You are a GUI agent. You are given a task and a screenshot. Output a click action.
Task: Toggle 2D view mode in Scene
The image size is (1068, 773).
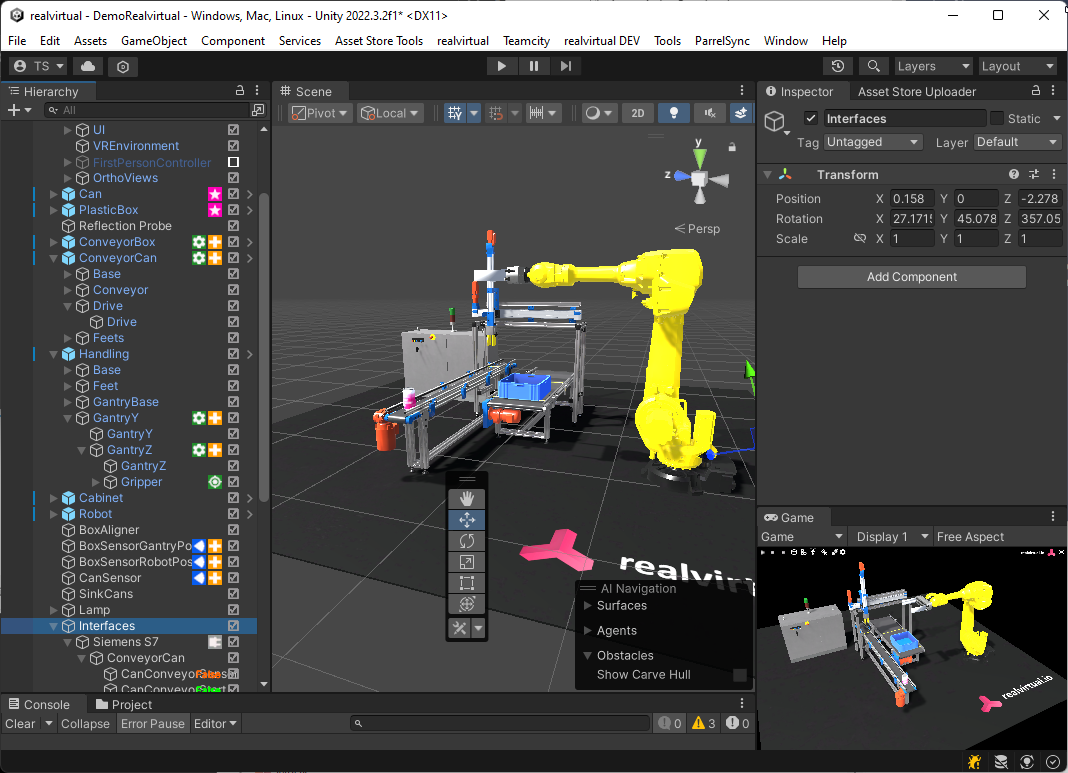coord(638,113)
